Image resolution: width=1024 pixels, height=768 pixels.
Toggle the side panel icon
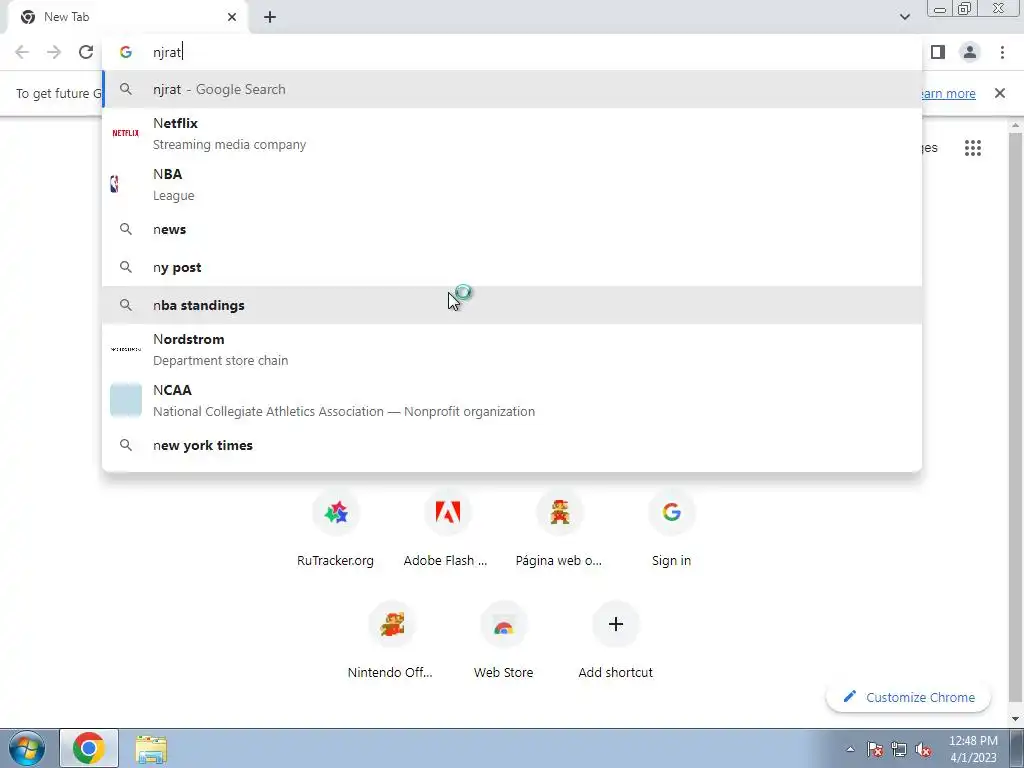point(938,52)
